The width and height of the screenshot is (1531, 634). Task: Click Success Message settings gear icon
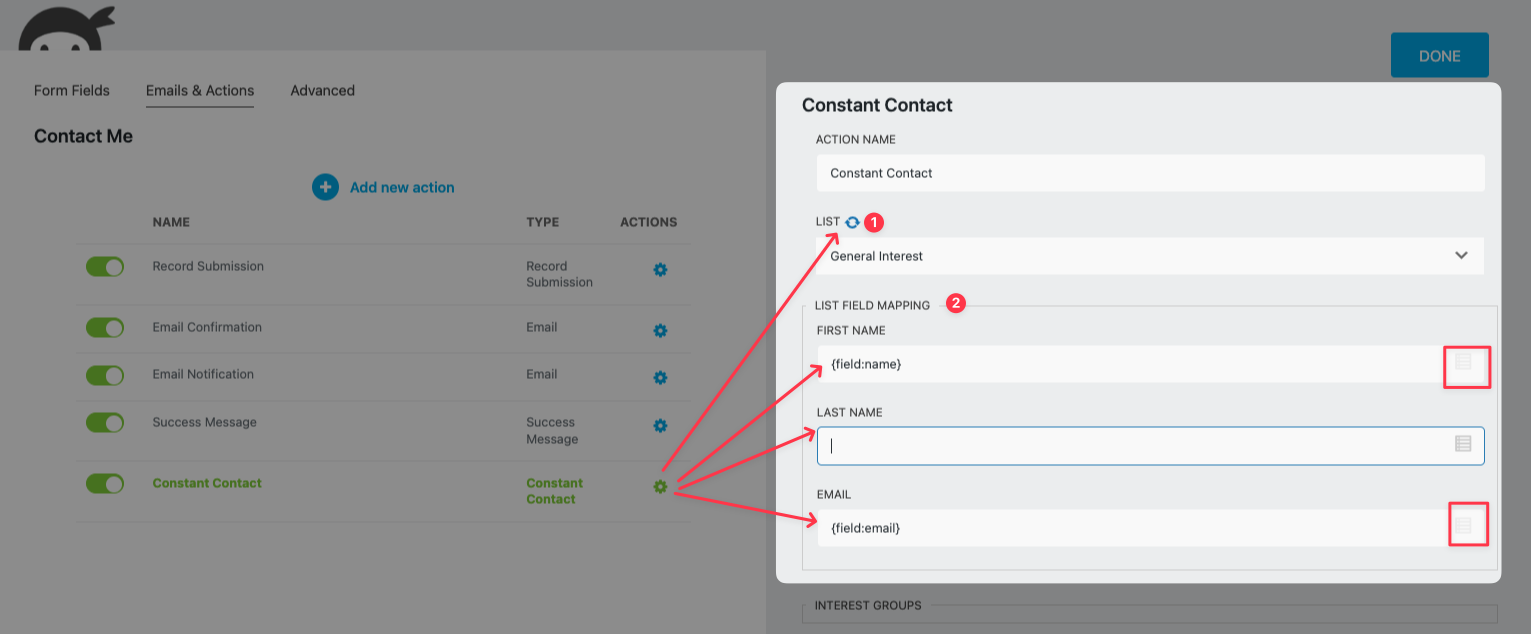click(660, 426)
